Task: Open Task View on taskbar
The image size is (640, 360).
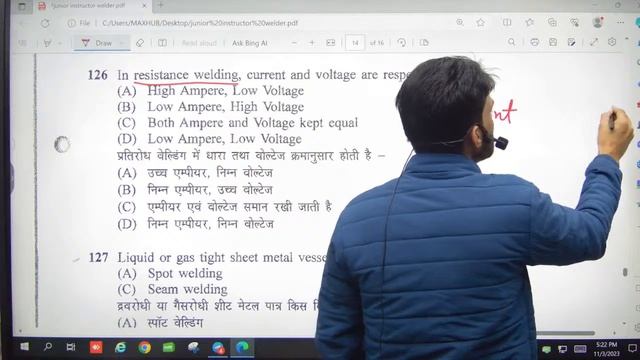Action: 71,347
